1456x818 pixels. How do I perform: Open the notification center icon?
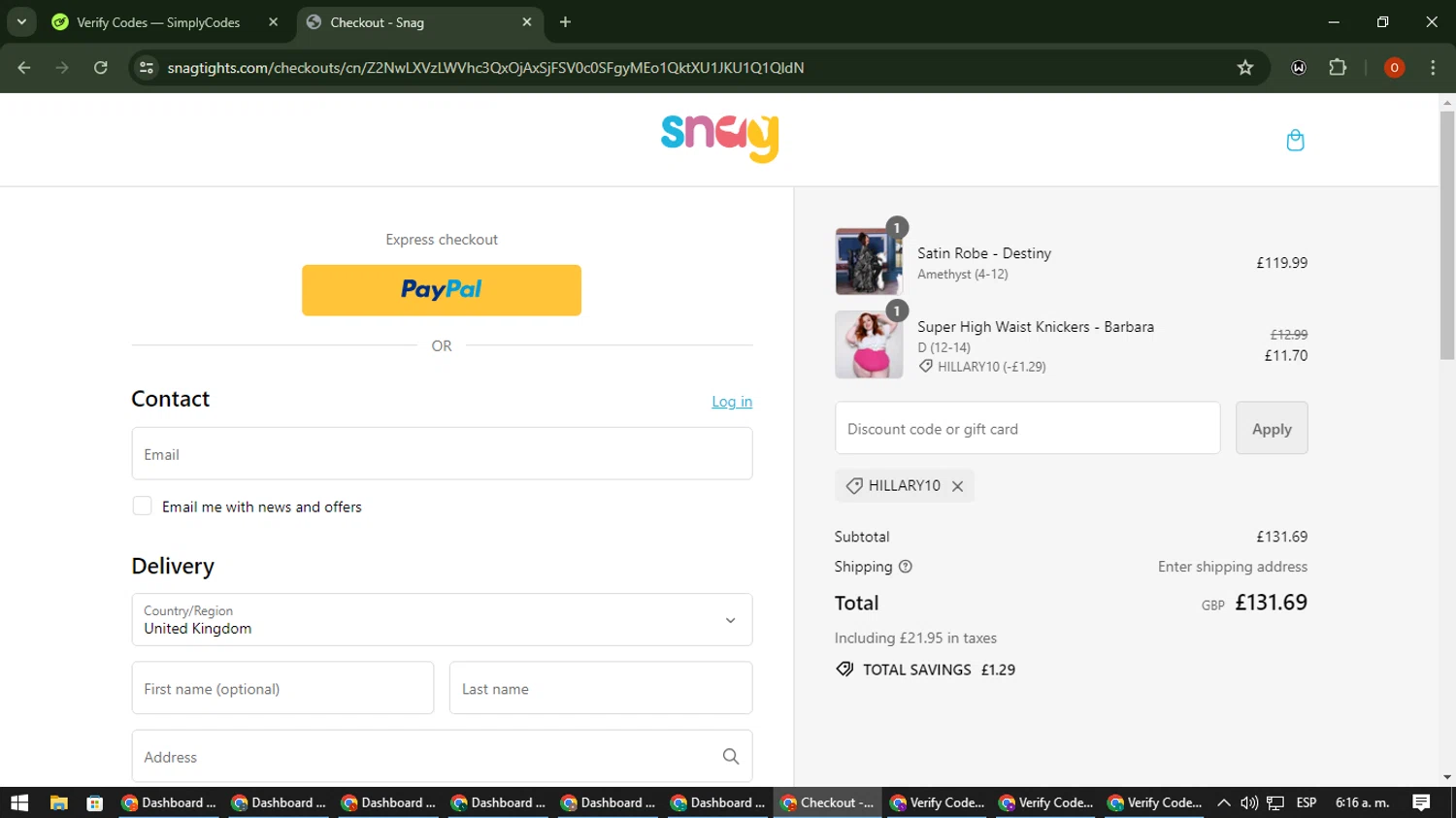coord(1421,802)
